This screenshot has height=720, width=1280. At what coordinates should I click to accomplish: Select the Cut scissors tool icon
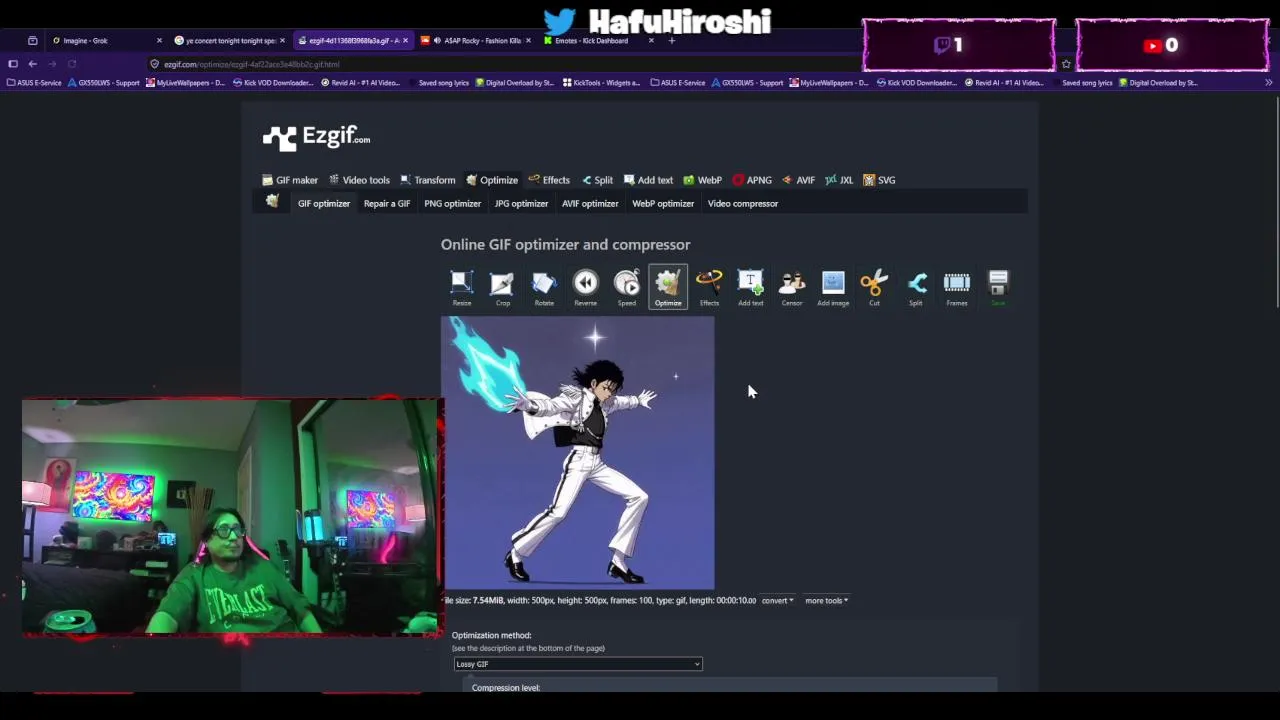pyautogui.click(x=874, y=287)
